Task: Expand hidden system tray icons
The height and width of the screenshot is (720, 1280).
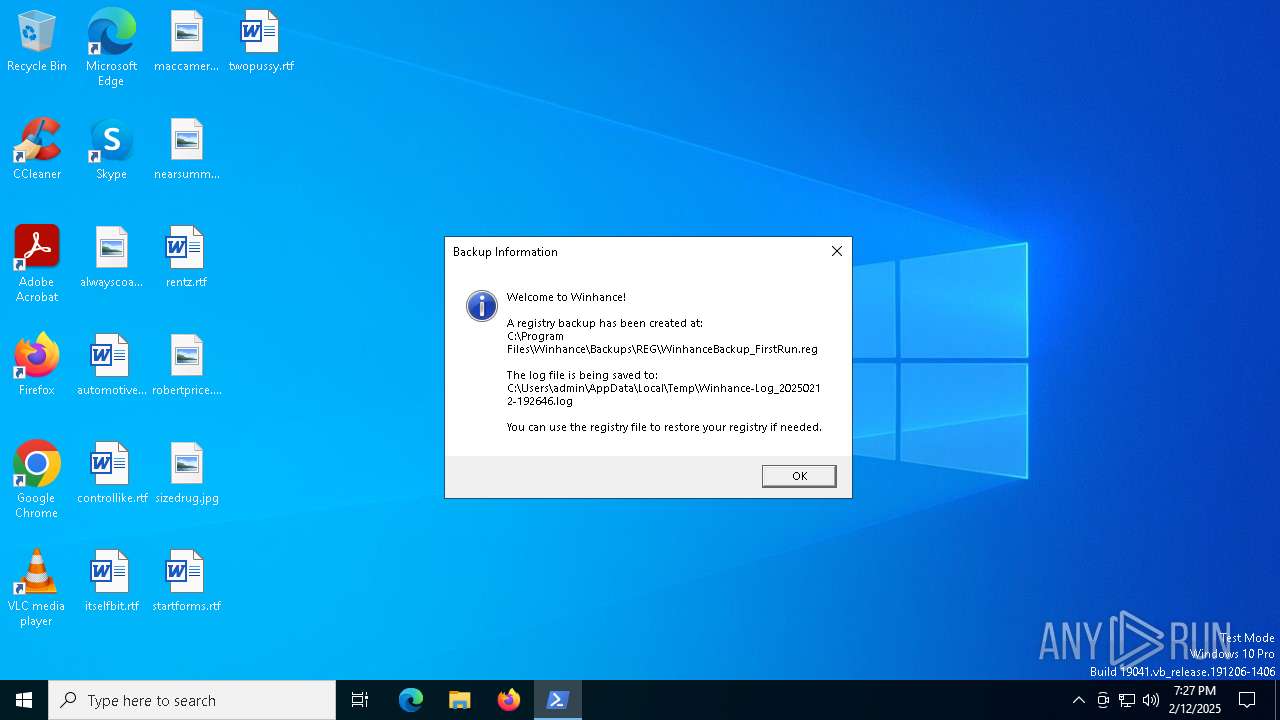Action: click(1078, 700)
